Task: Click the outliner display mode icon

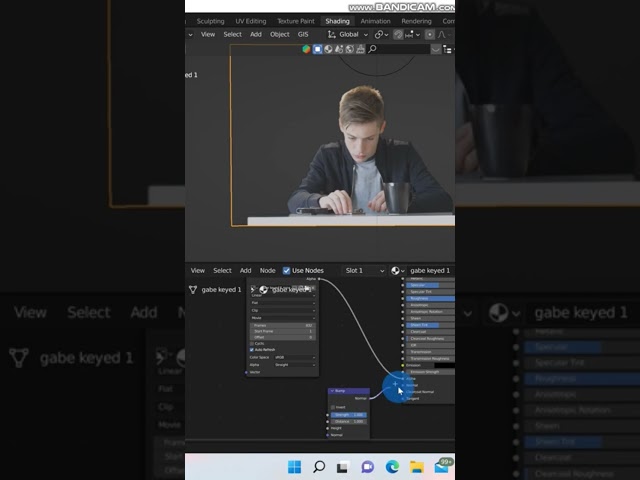Action: tap(448, 50)
